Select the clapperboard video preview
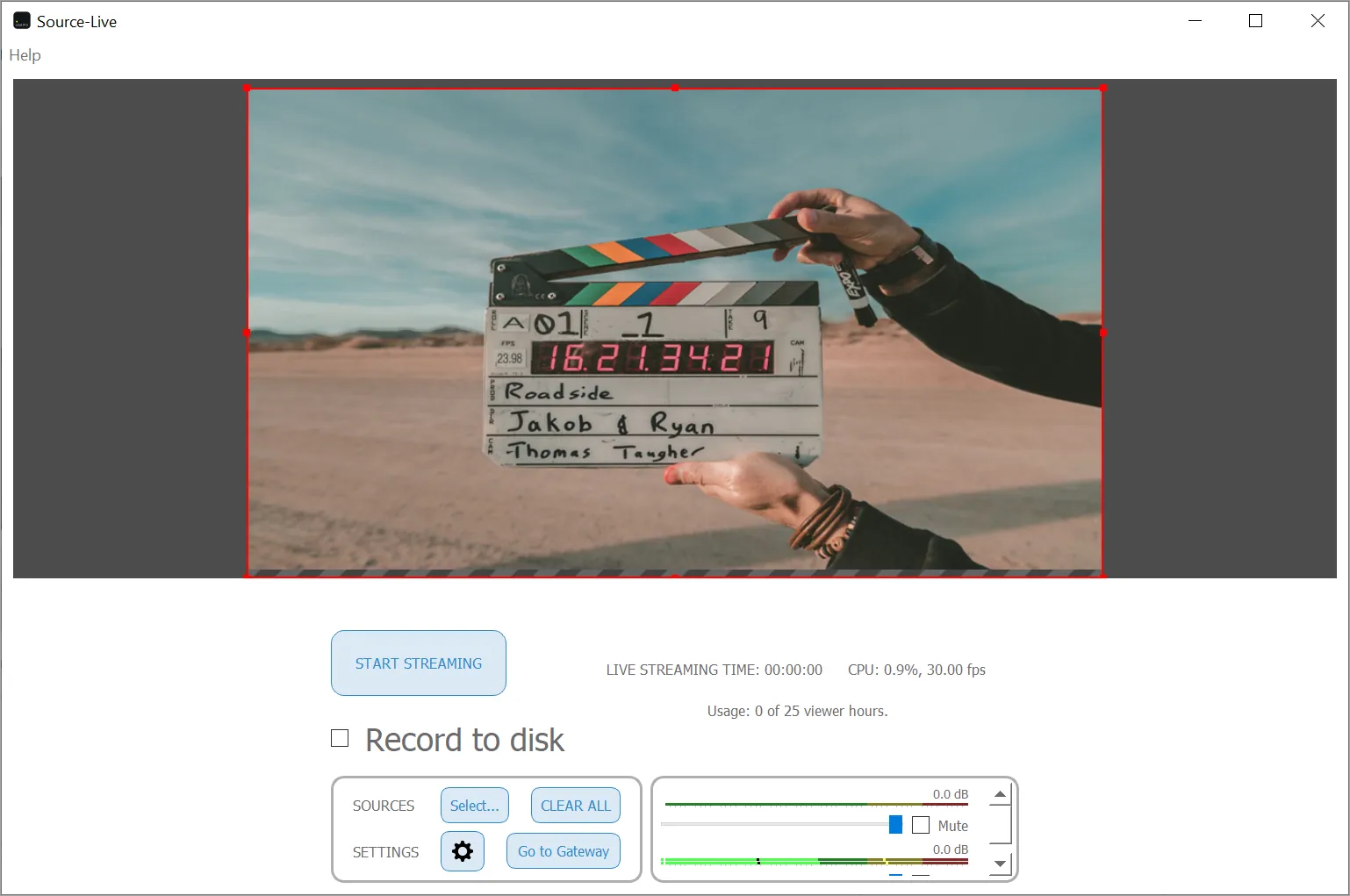This screenshot has height=896, width=1350. click(x=674, y=333)
